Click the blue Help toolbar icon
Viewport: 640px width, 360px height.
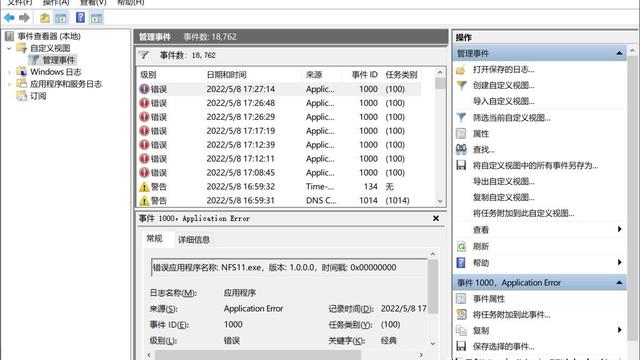80,17
